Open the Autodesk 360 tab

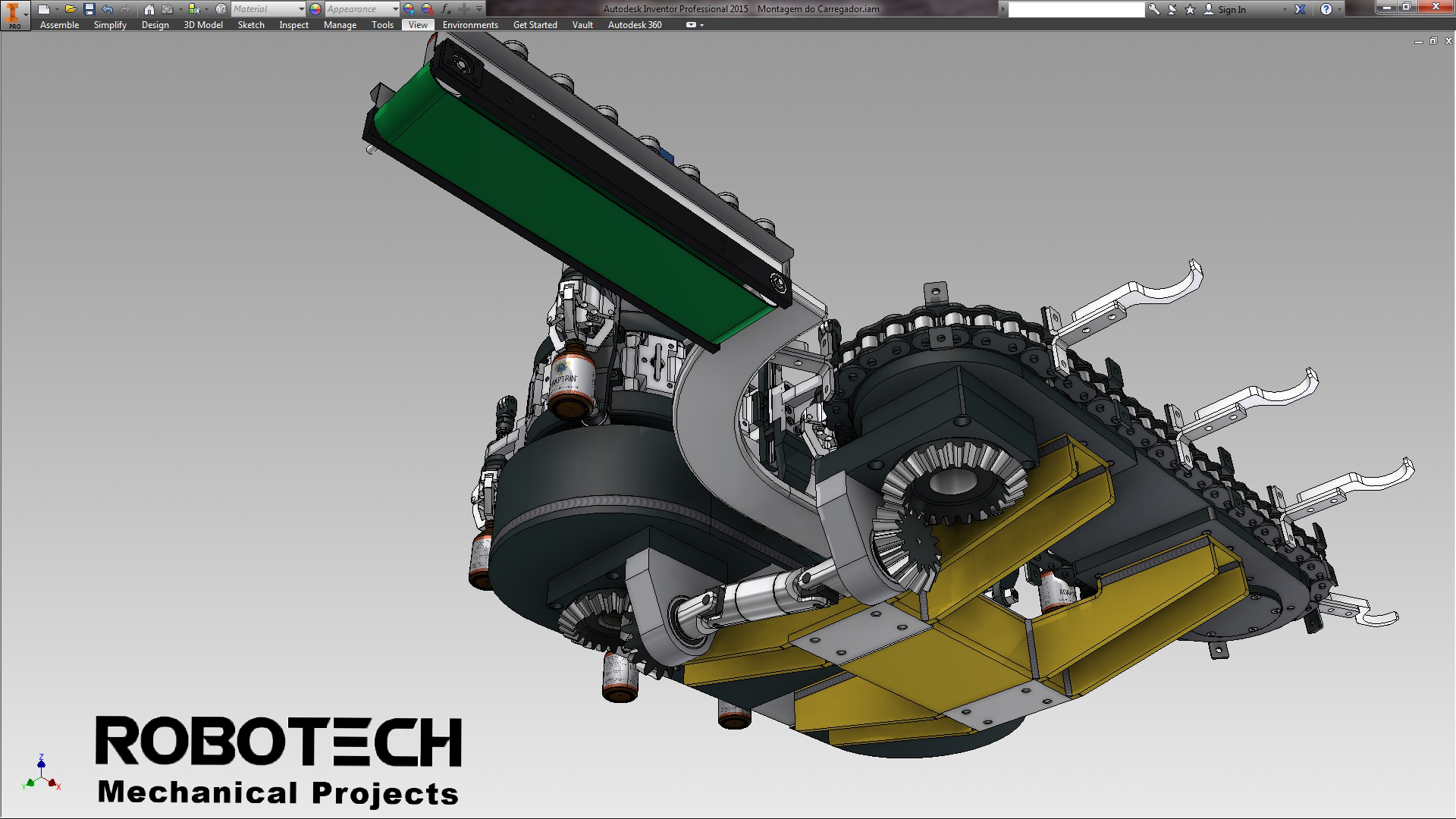pyautogui.click(x=635, y=25)
